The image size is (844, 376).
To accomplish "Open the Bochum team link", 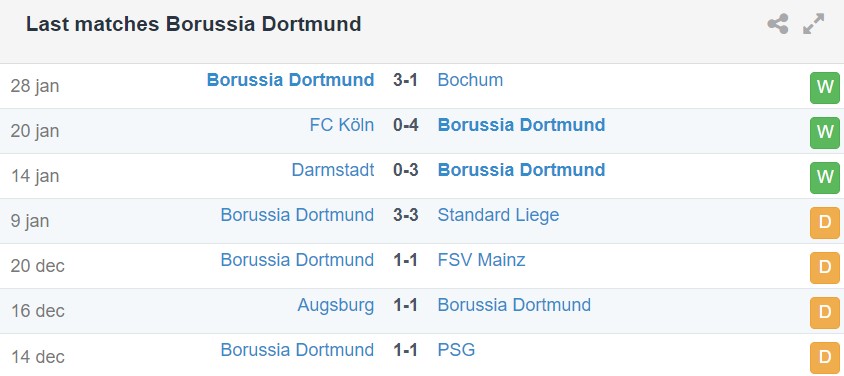I will click(x=470, y=80).
